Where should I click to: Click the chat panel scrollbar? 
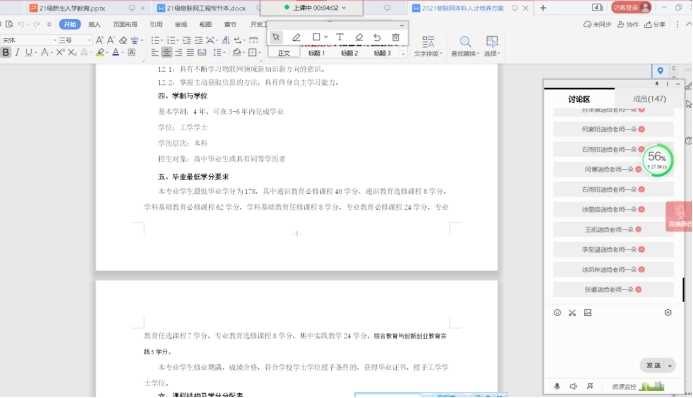point(683,289)
